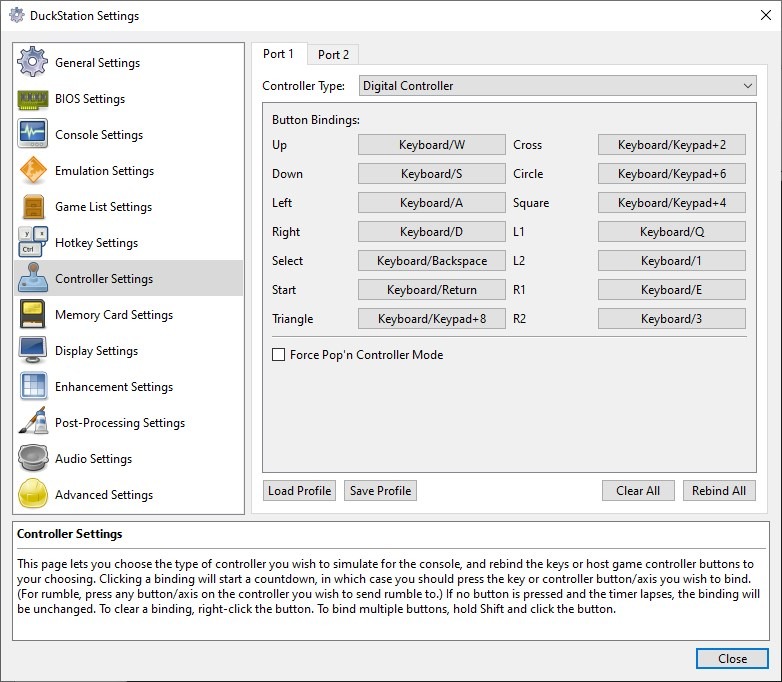Click the Emulation Settings icon

32,171
